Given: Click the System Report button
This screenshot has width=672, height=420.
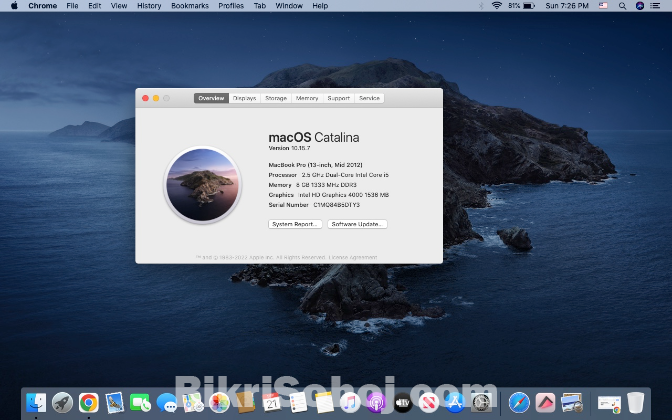Looking at the screenshot, I should 295,224.
